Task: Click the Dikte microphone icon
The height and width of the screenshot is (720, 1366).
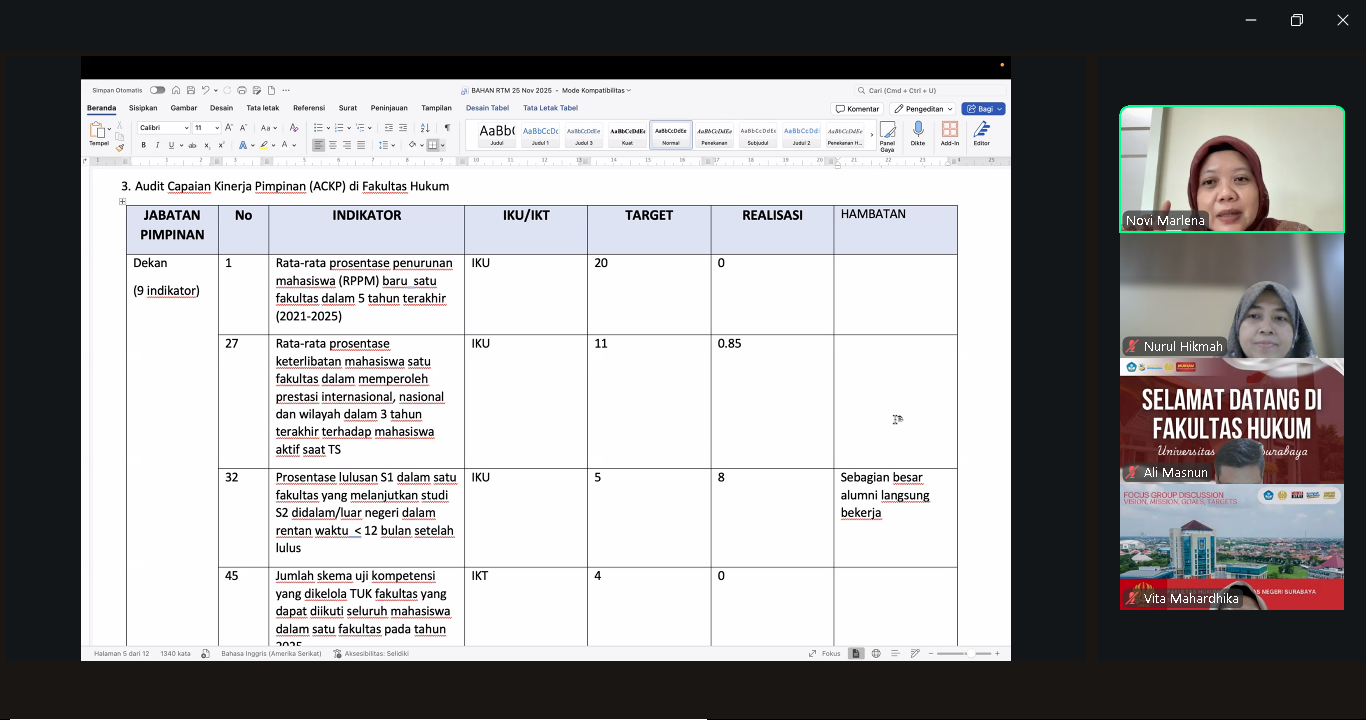Action: [918, 133]
